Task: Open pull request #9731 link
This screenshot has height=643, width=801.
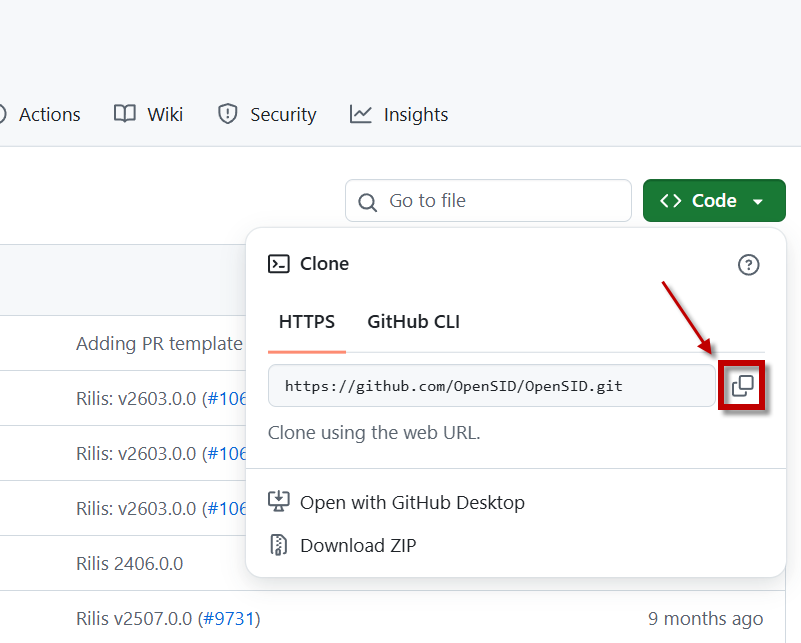Action: tap(228, 619)
